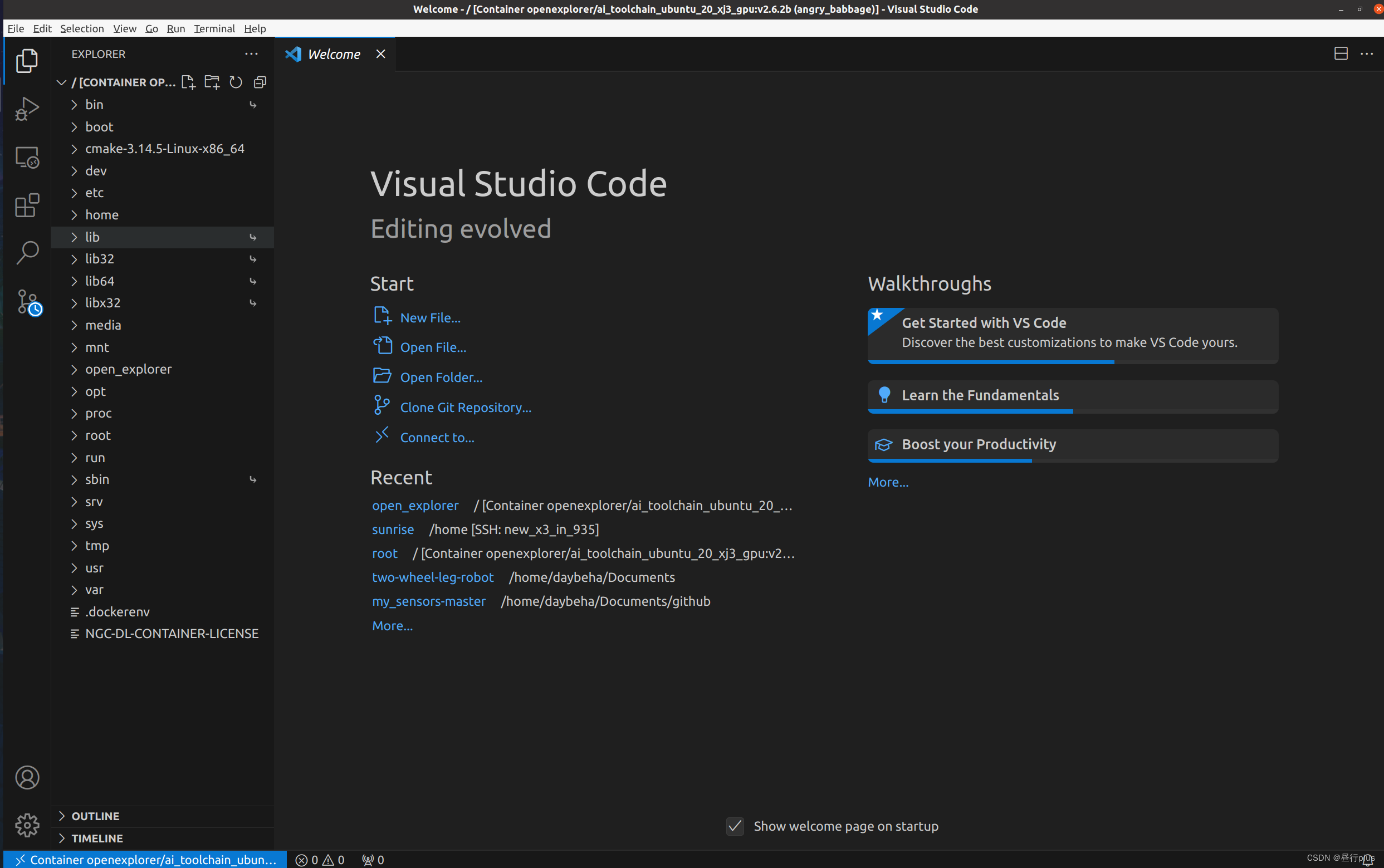
Task: Click More... under Walkthroughs
Action: point(888,482)
